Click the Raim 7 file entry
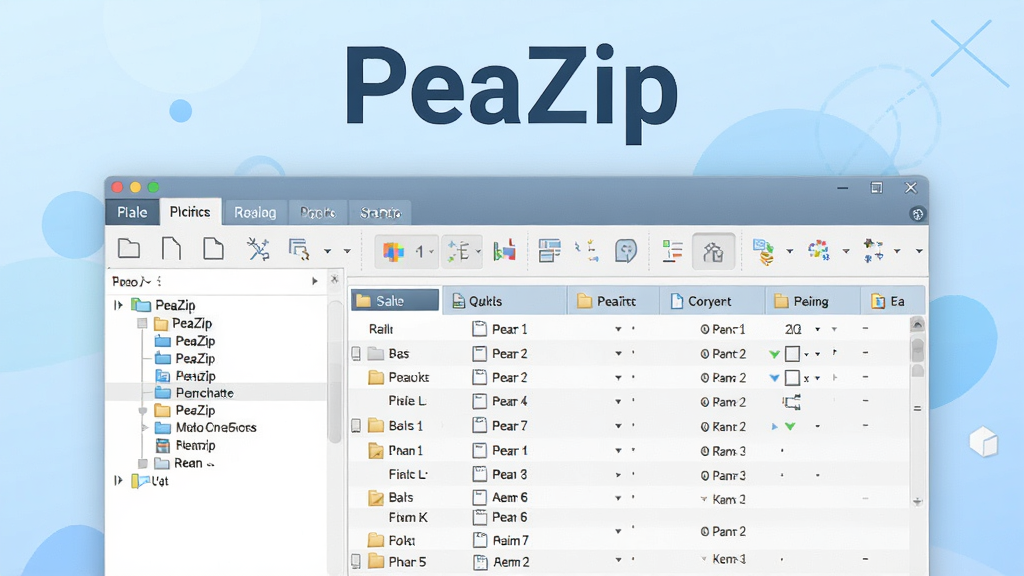This screenshot has width=1024, height=576. (511, 541)
